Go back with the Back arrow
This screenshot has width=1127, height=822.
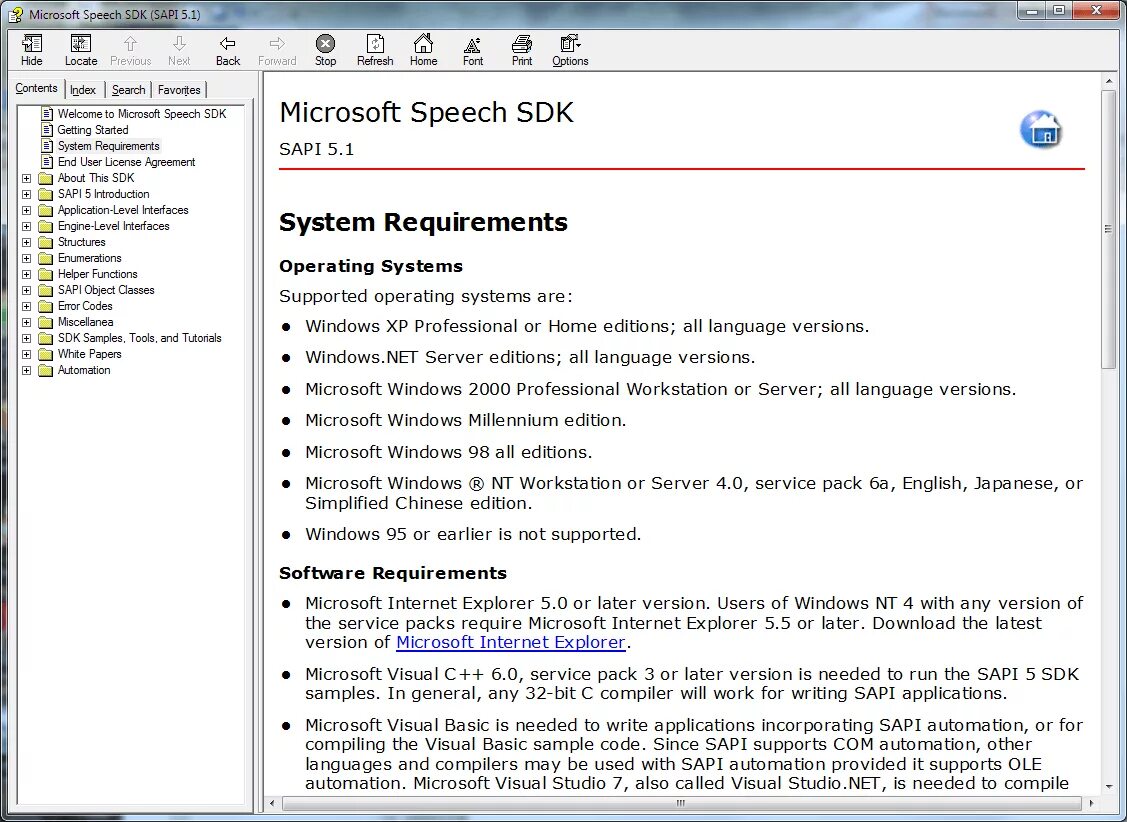(x=228, y=50)
